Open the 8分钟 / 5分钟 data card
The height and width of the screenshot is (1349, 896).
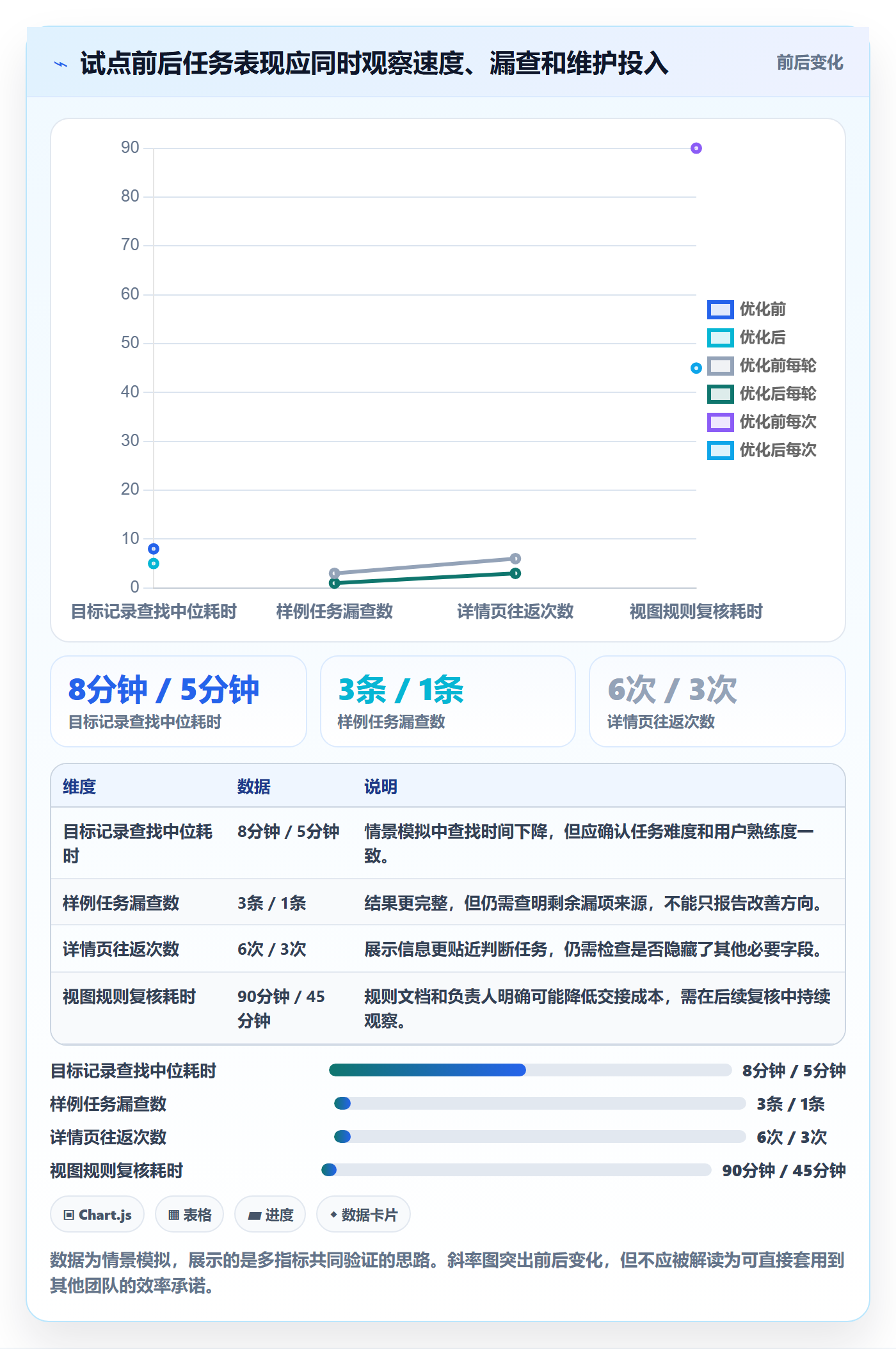tap(179, 701)
